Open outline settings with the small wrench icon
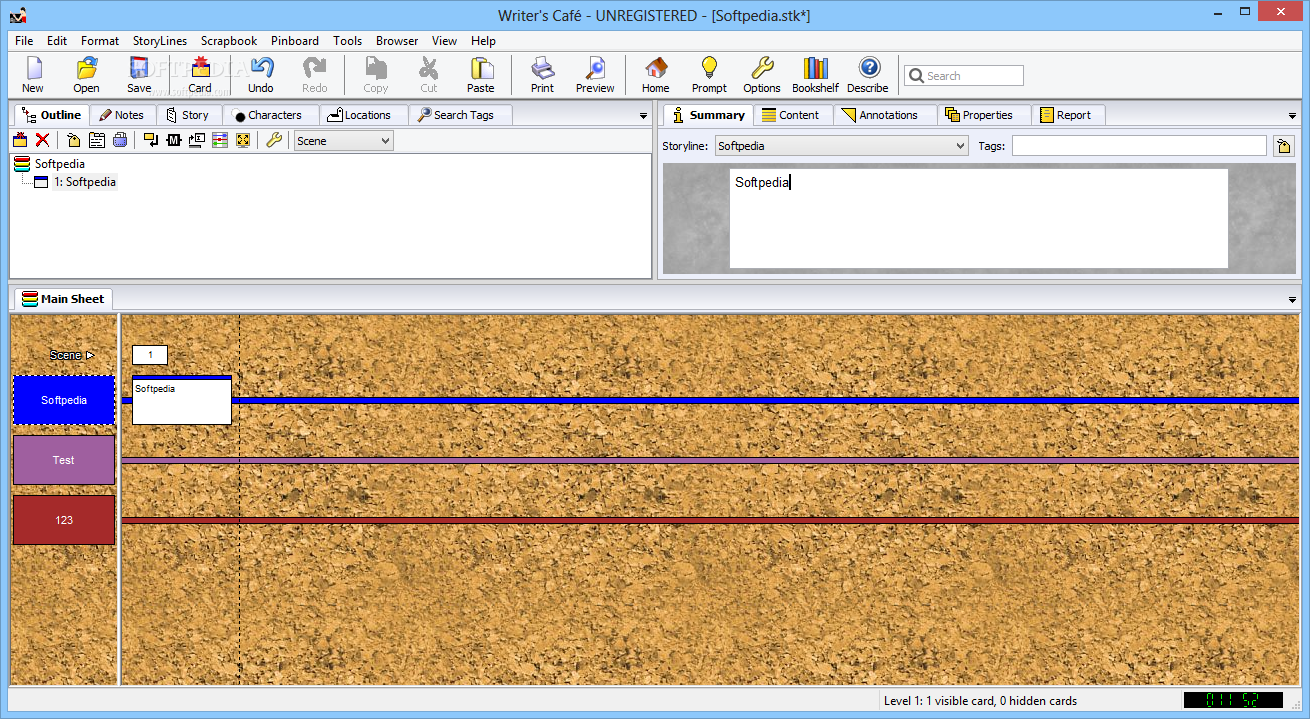The width and height of the screenshot is (1310, 719). (x=274, y=140)
